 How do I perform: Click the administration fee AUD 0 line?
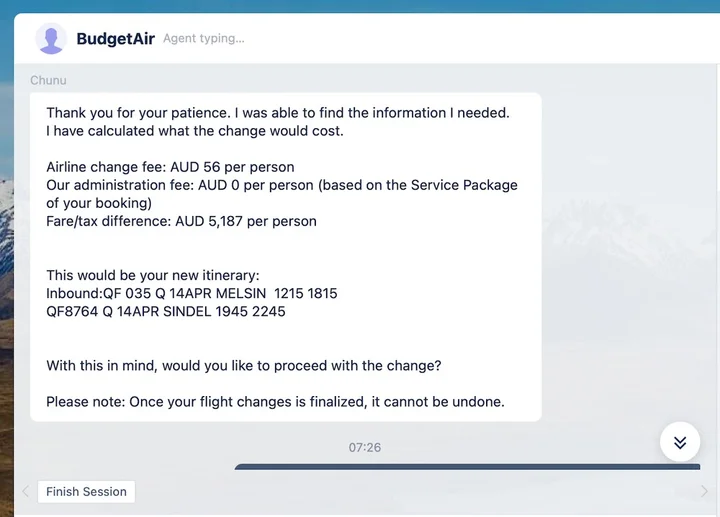282,185
